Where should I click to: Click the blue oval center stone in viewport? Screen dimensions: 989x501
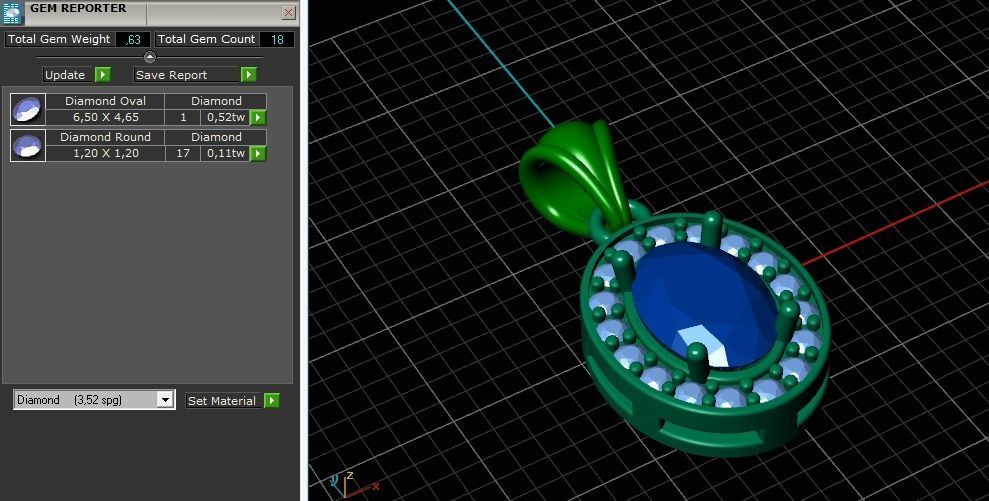pyautogui.click(x=704, y=304)
